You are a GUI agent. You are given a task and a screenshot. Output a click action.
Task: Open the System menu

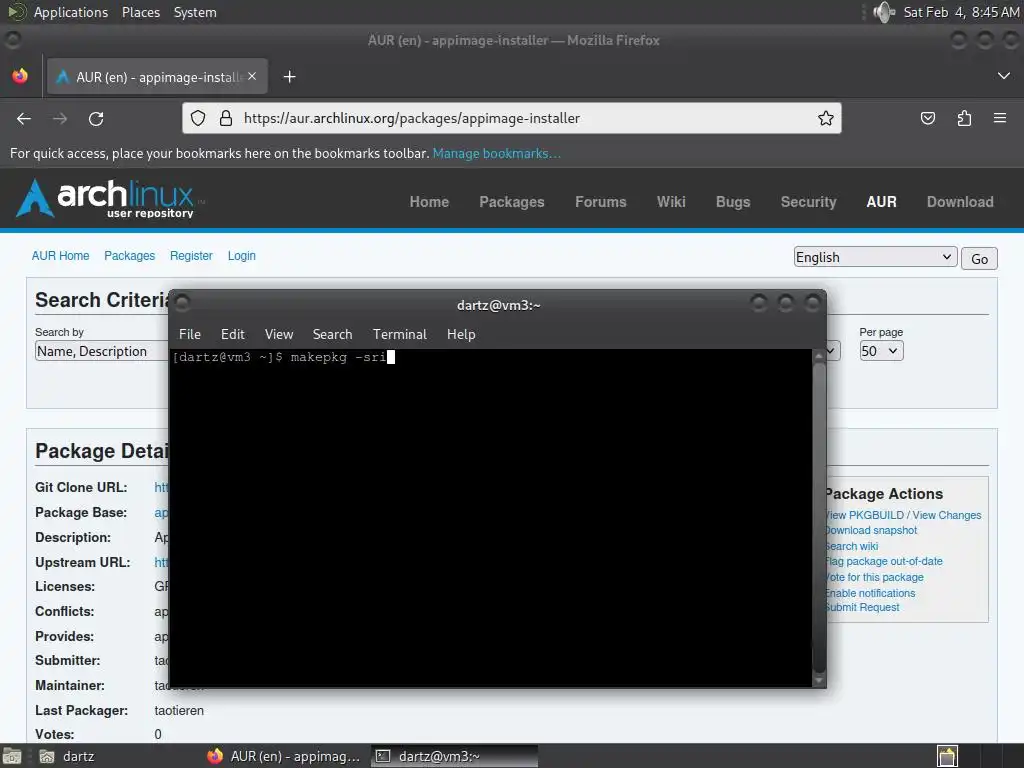pos(195,12)
